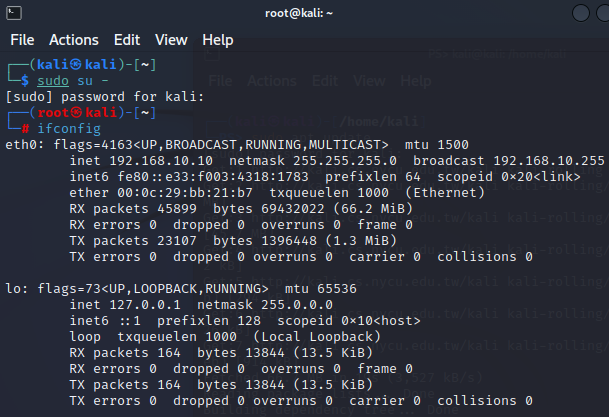
Task: Click the '[sudo] password for kali:' line
Action: (x=105, y=97)
